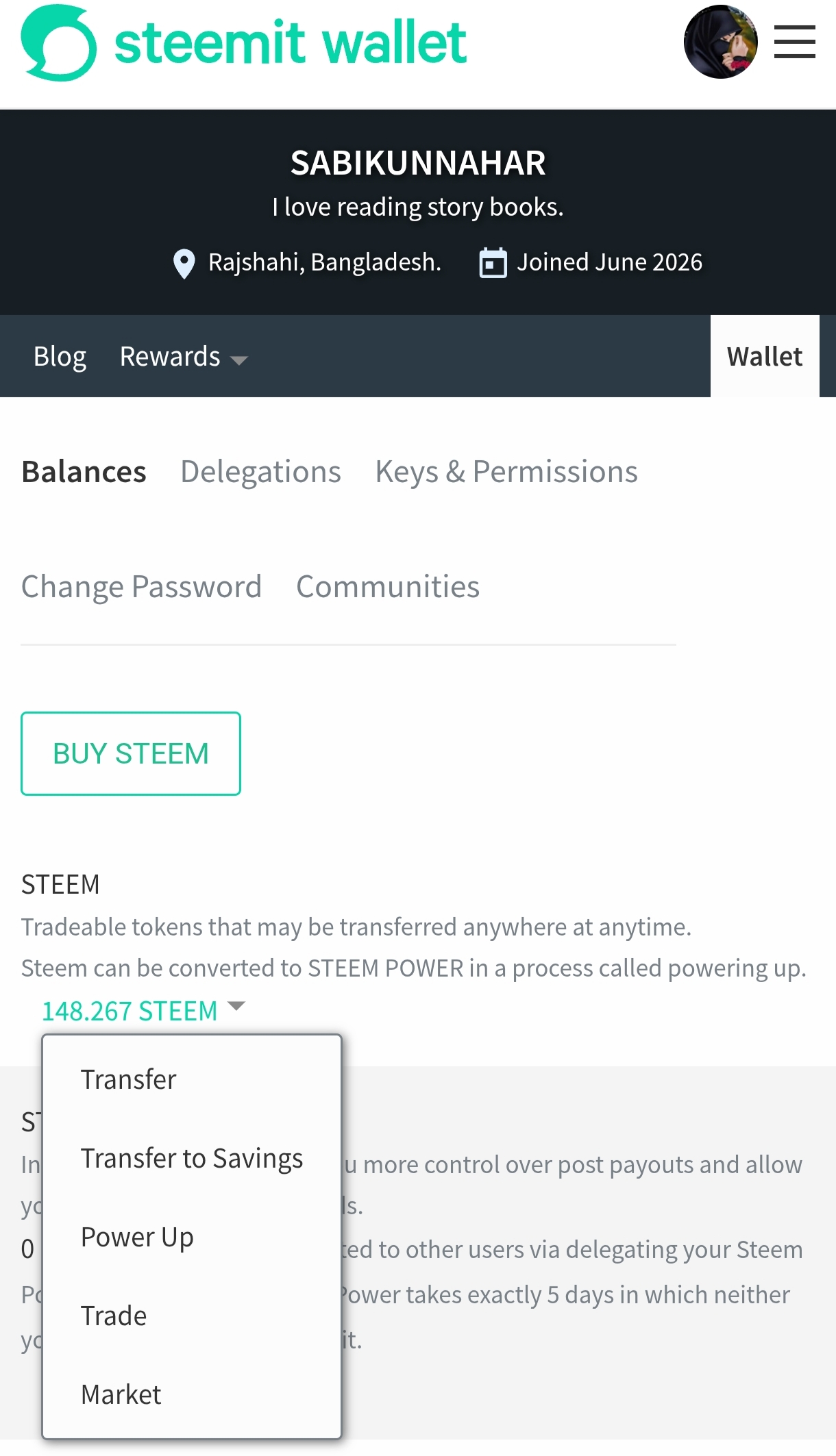
Task: Choose Transfer from the STEEM menu
Action: pyautogui.click(x=129, y=1079)
